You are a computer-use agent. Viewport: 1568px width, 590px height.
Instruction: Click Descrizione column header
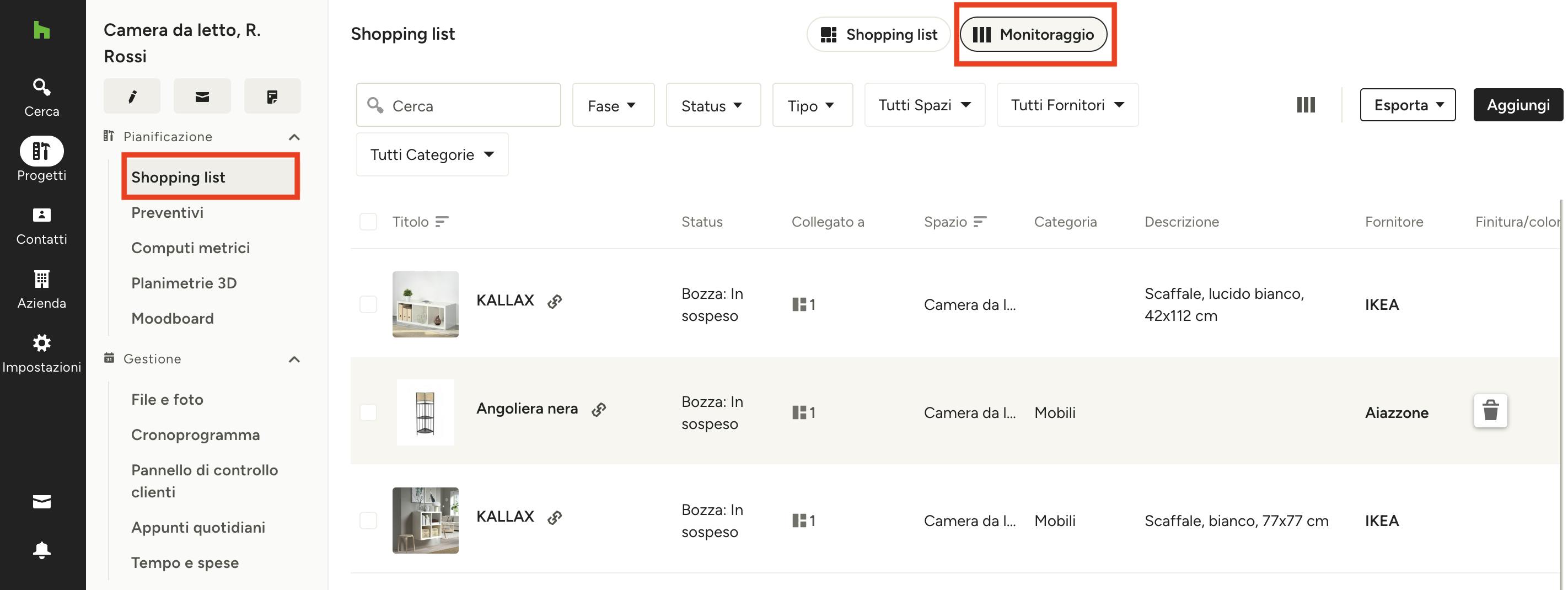1182,222
